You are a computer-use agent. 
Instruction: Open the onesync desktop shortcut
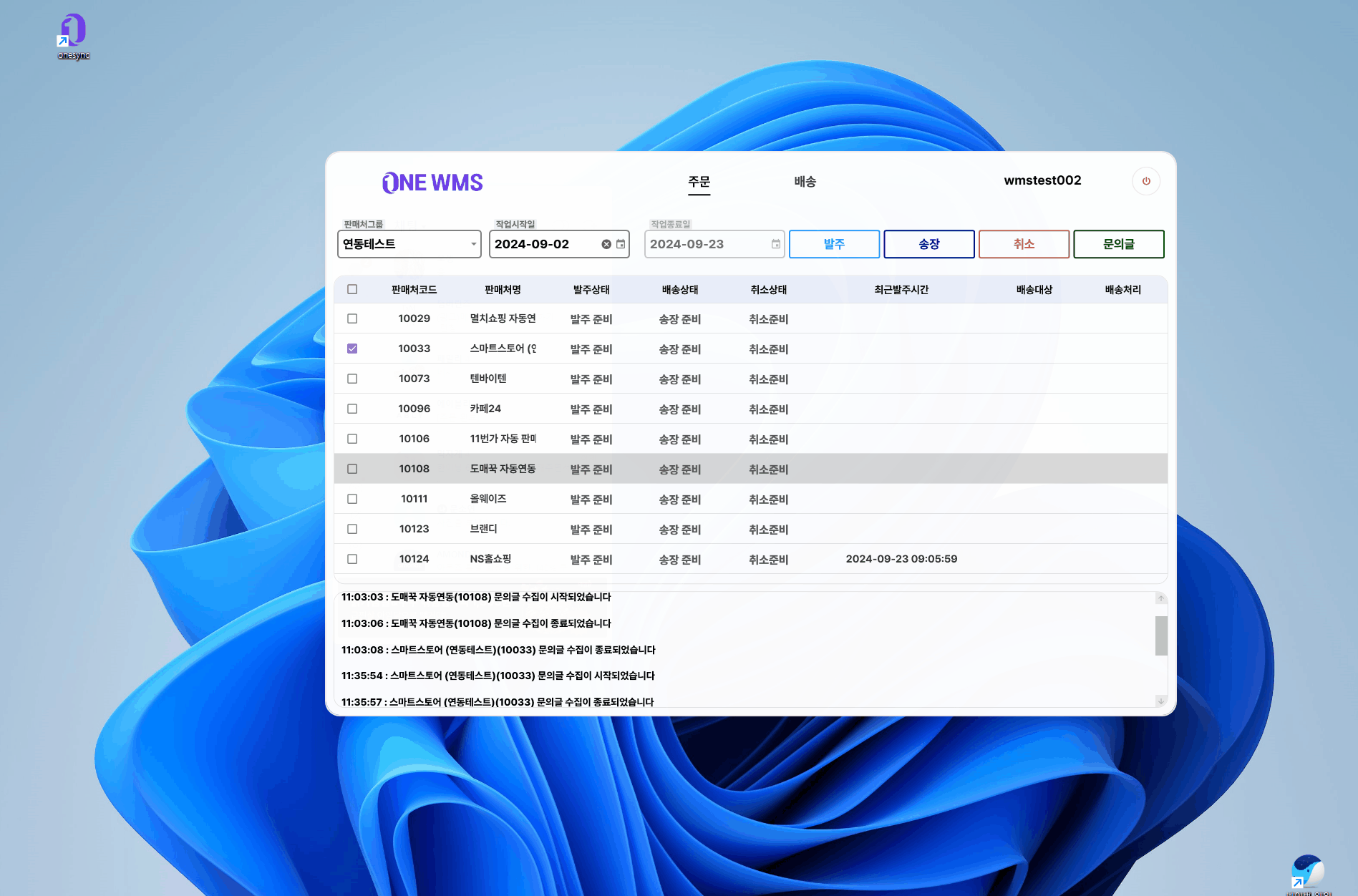[73, 36]
